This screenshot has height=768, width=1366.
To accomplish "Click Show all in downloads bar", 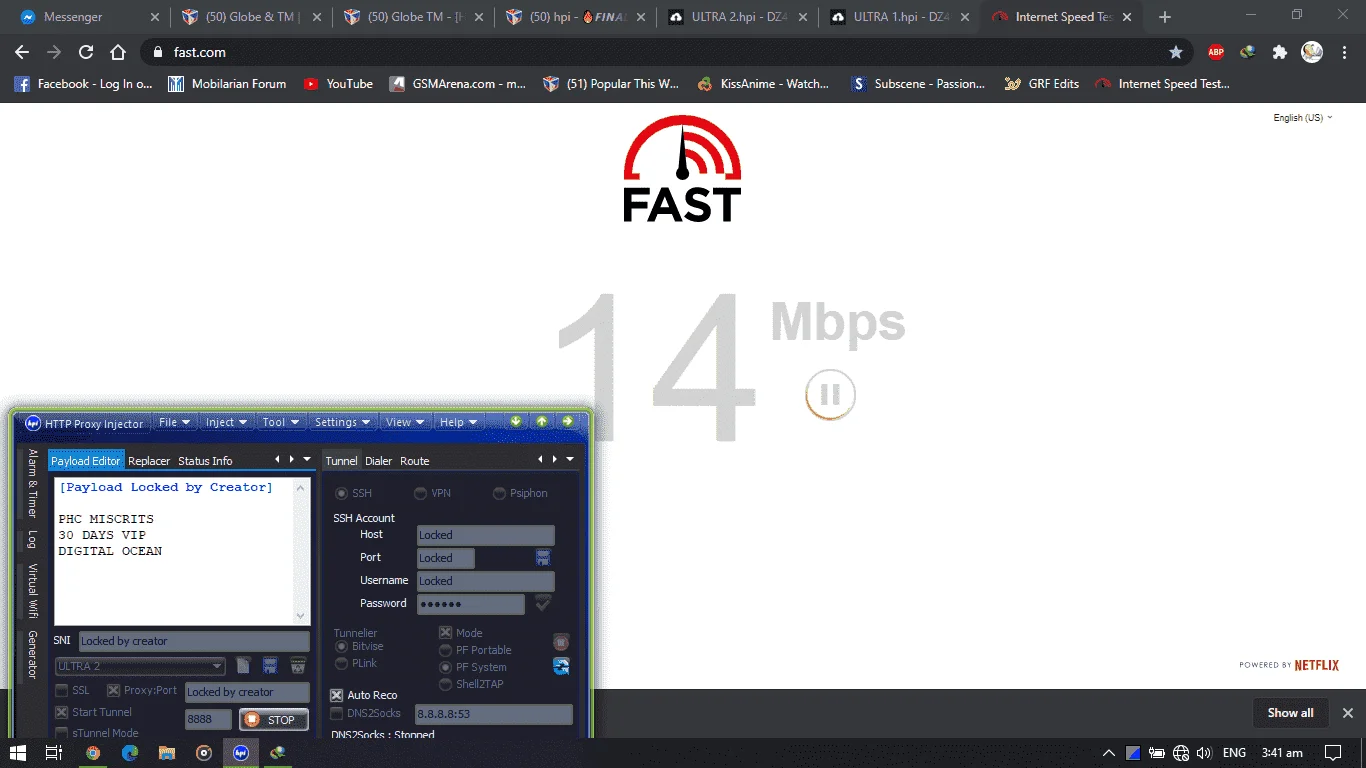I will (x=1290, y=713).
